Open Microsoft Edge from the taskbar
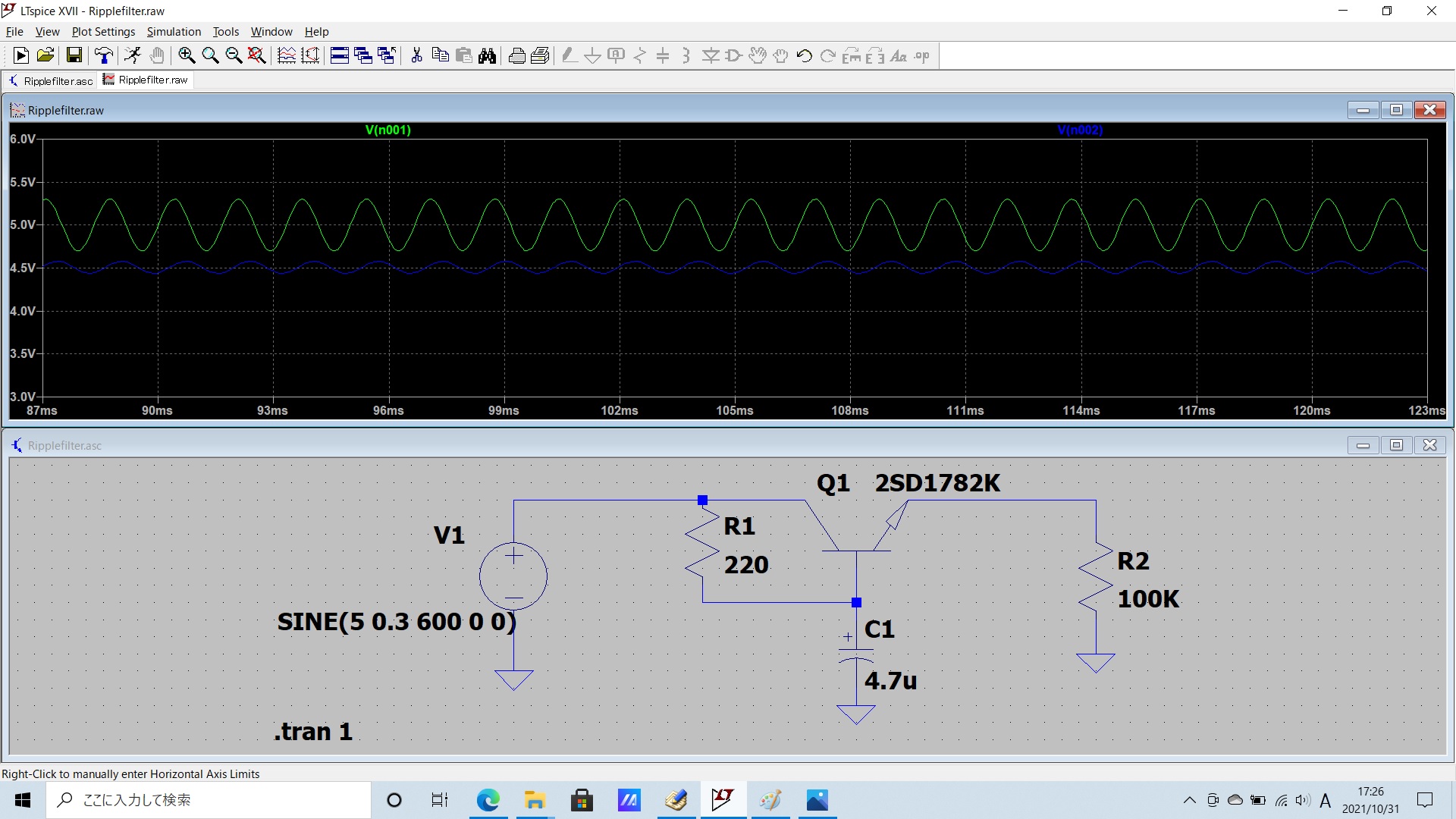This screenshot has height=819, width=1456. tap(488, 800)
